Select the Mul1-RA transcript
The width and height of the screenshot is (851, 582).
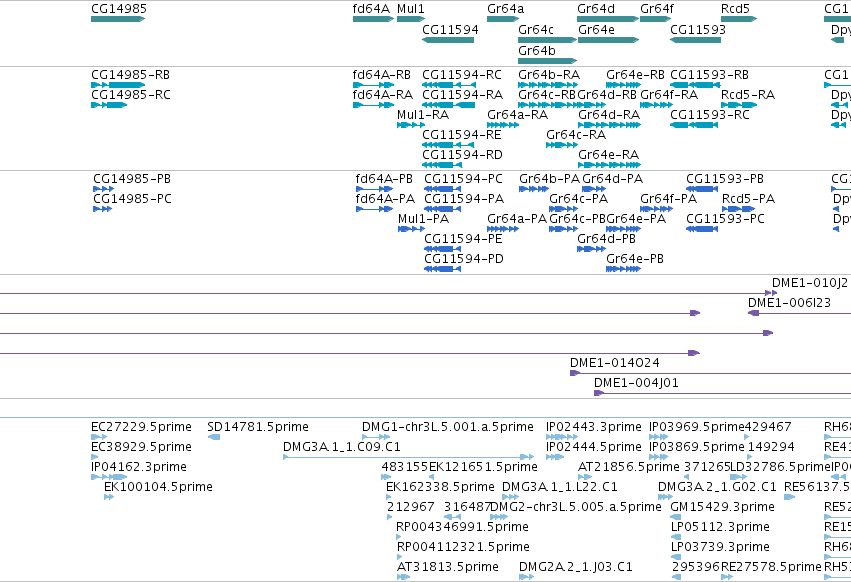(411, 125)
